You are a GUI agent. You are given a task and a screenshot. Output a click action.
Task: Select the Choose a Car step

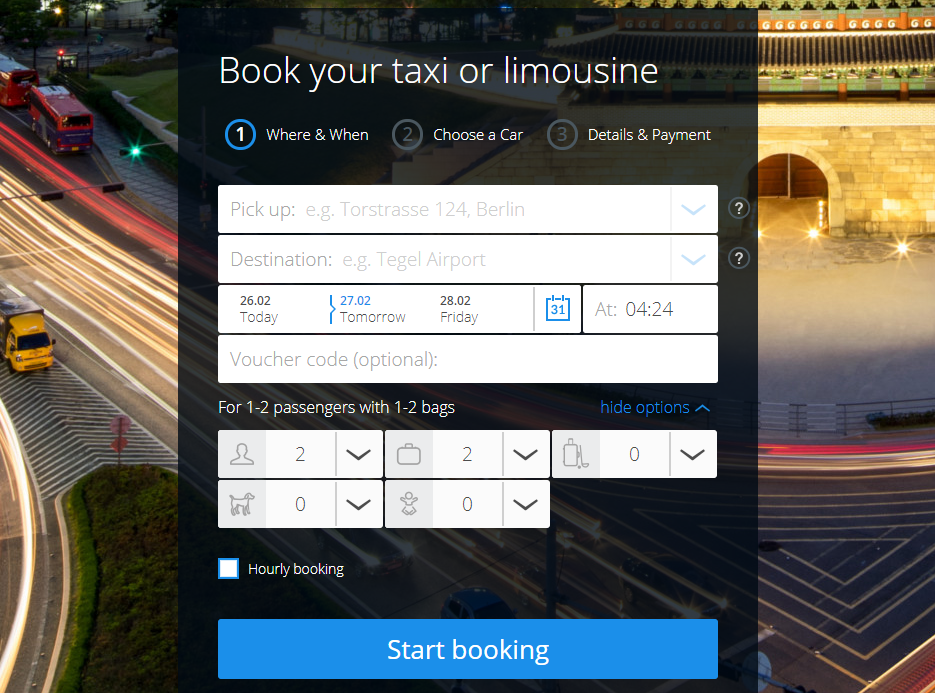478,135
